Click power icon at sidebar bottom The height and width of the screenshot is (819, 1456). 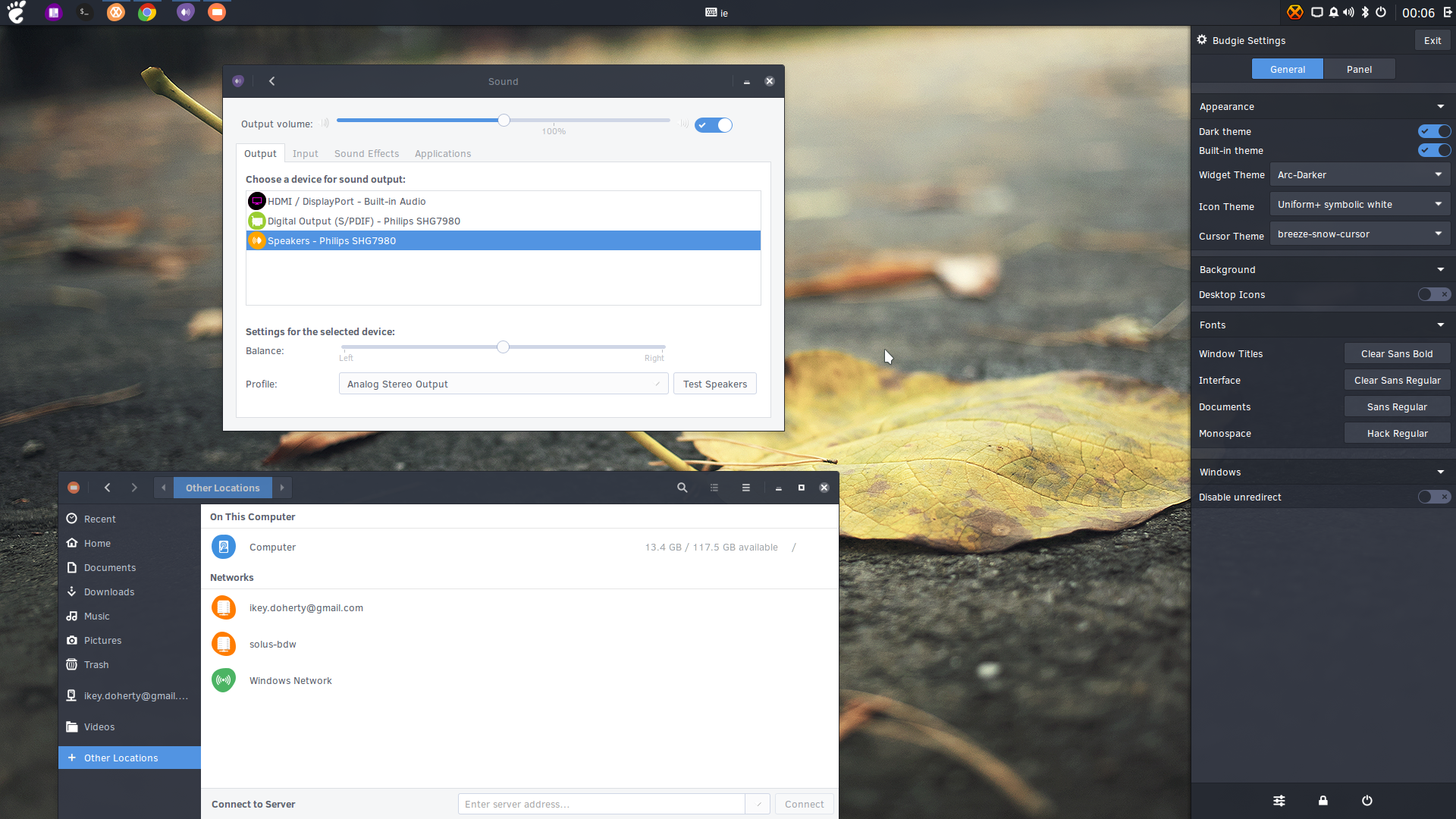(x=1367, y=801)
